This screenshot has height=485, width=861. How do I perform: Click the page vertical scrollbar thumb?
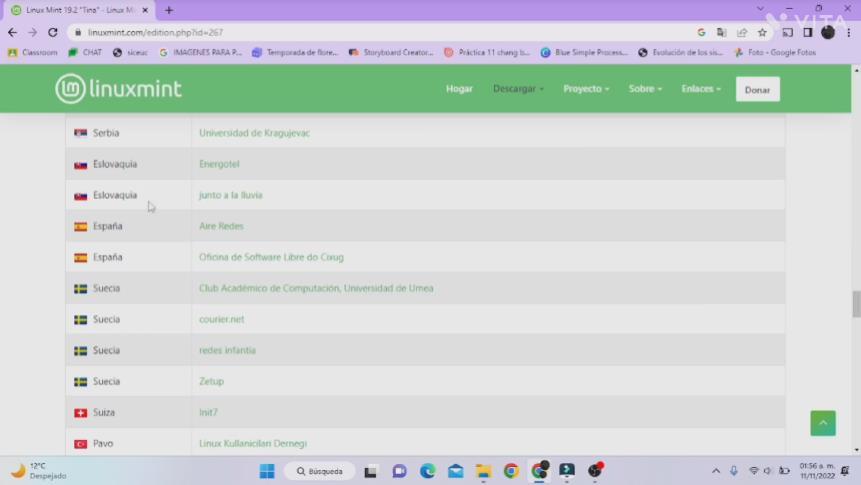[856, 304]
